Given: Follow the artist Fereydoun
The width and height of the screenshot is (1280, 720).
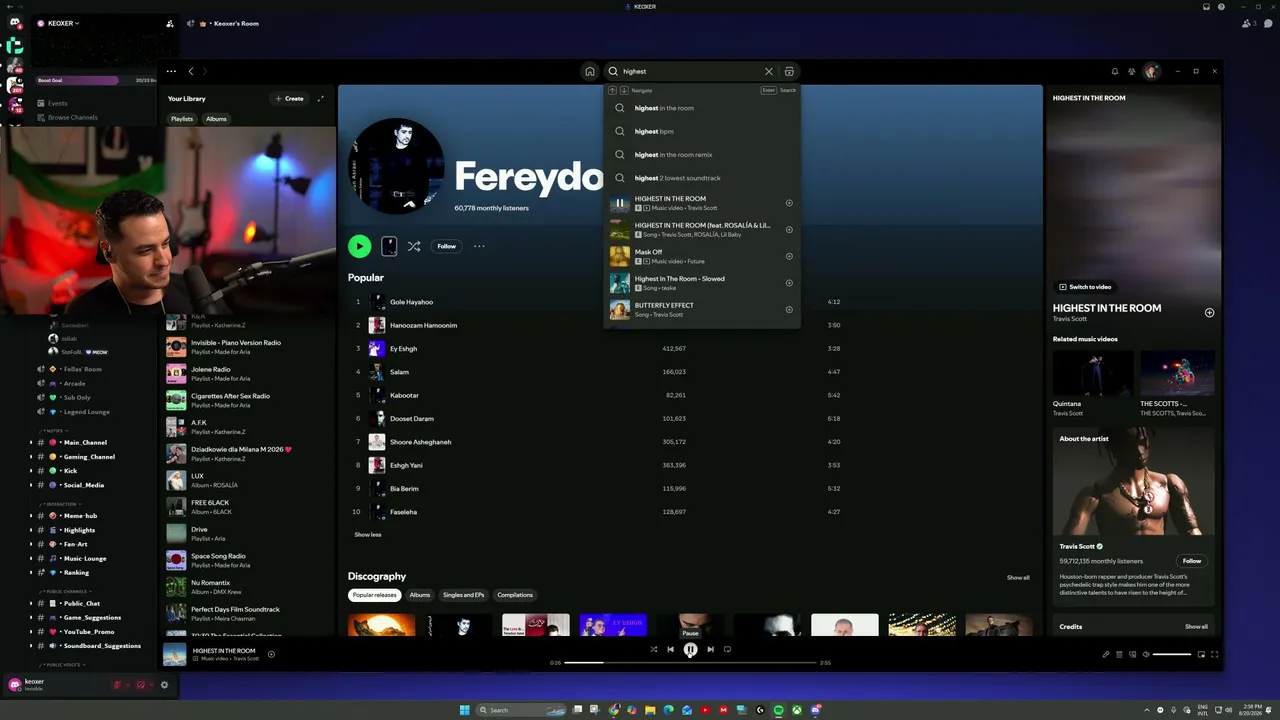Looking at the screenshot, I should click(447, 246).
